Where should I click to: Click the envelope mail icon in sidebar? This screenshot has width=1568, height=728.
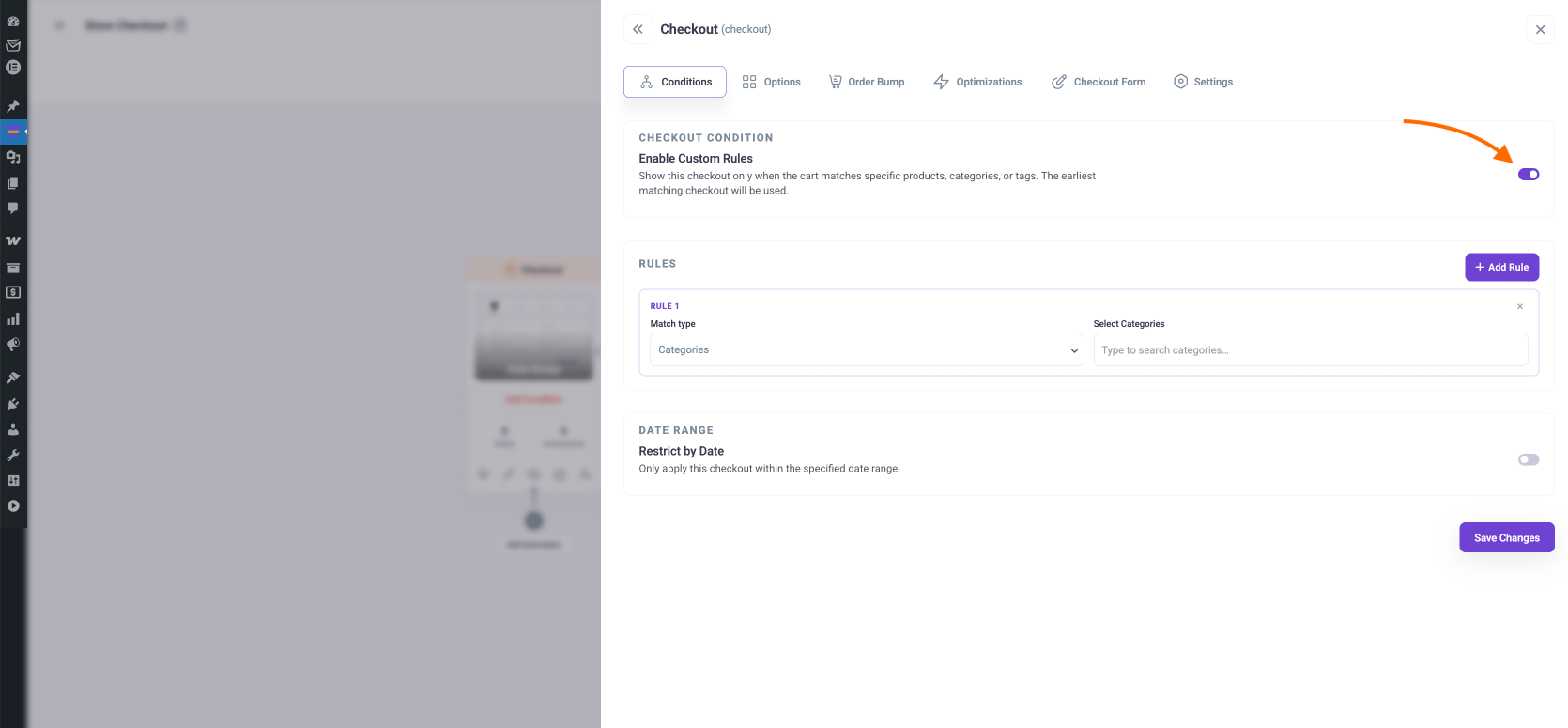tap(13, 44)
